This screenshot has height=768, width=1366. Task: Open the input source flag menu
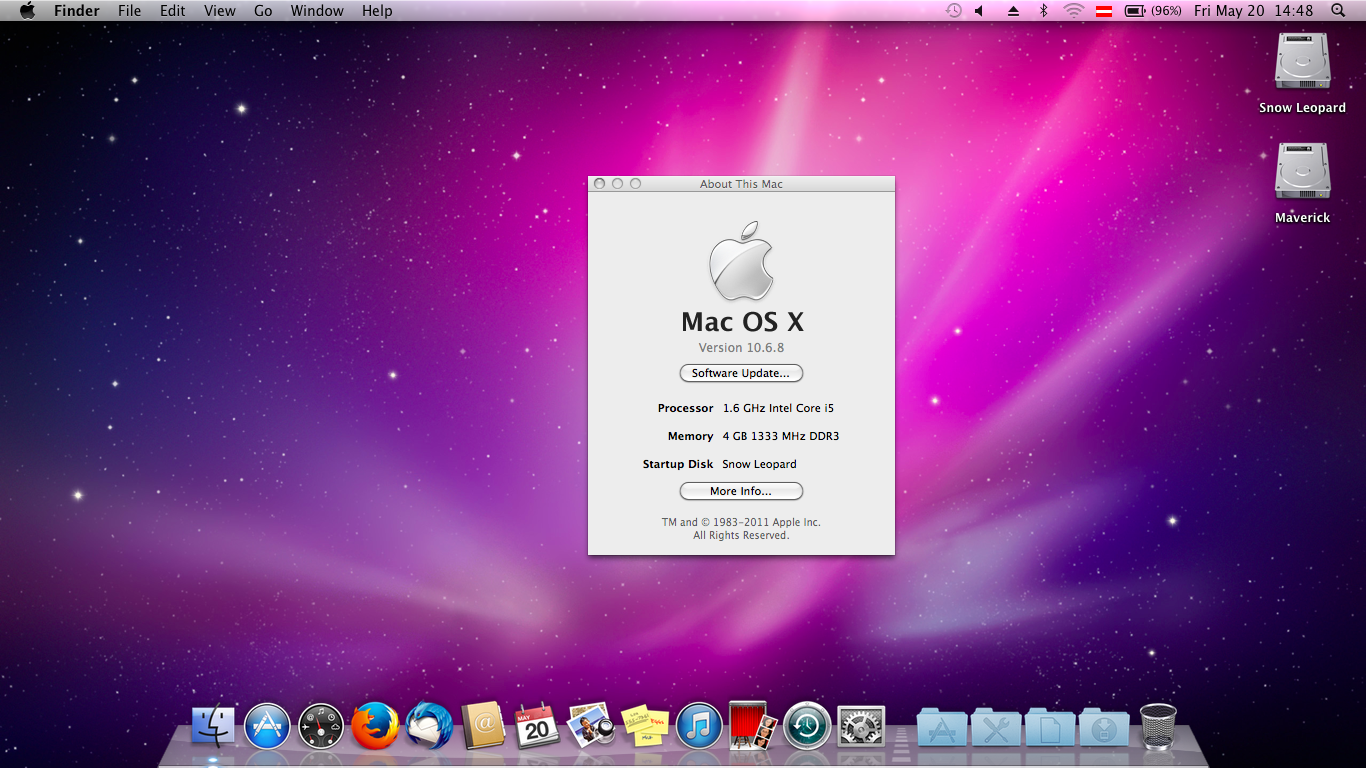tap(1104, 10)
